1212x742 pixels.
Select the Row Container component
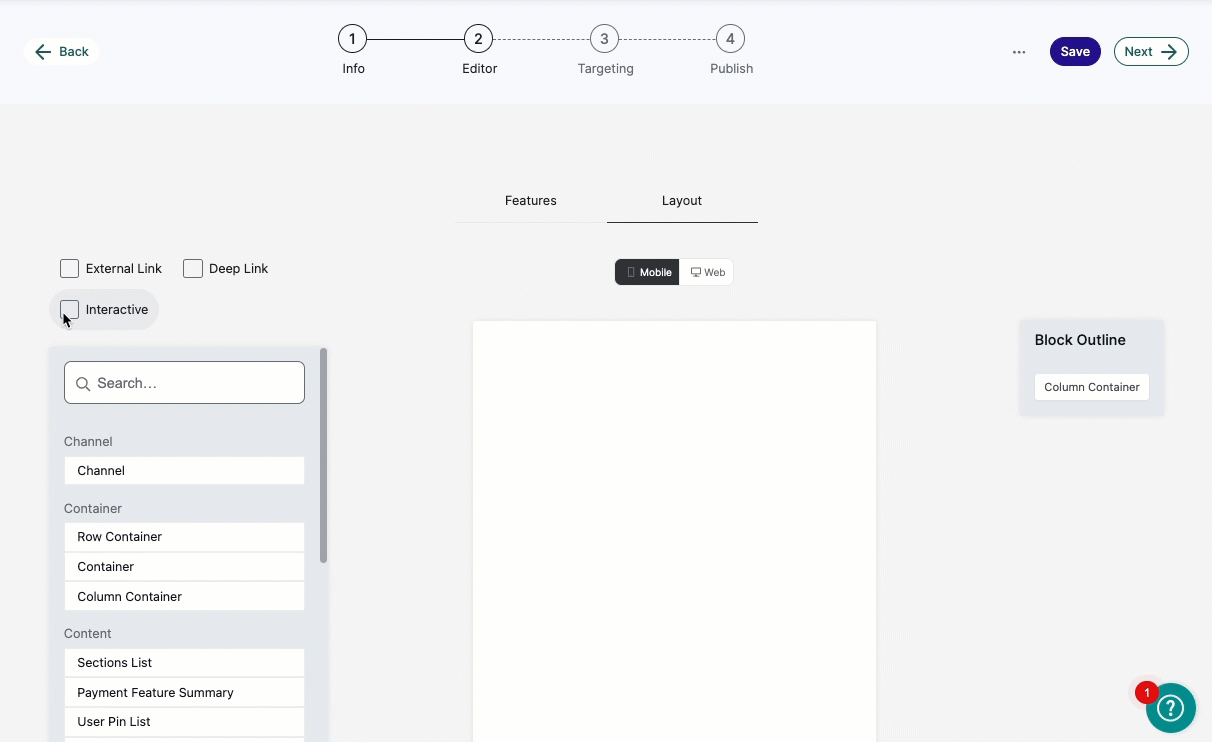click(x=184, y=537)
